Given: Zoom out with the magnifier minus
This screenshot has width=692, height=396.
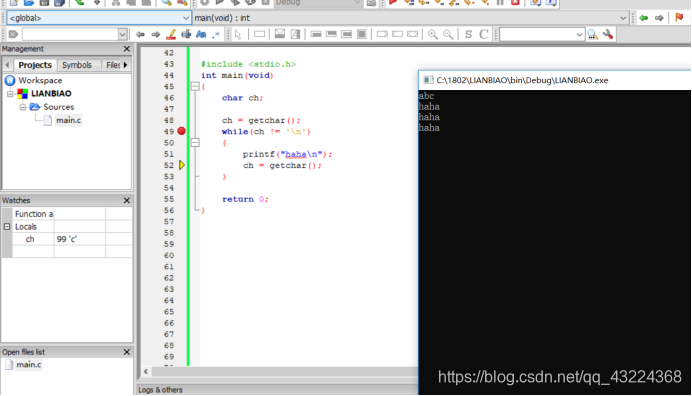Looking at the screenshot, I should click(x=448, y=34).
